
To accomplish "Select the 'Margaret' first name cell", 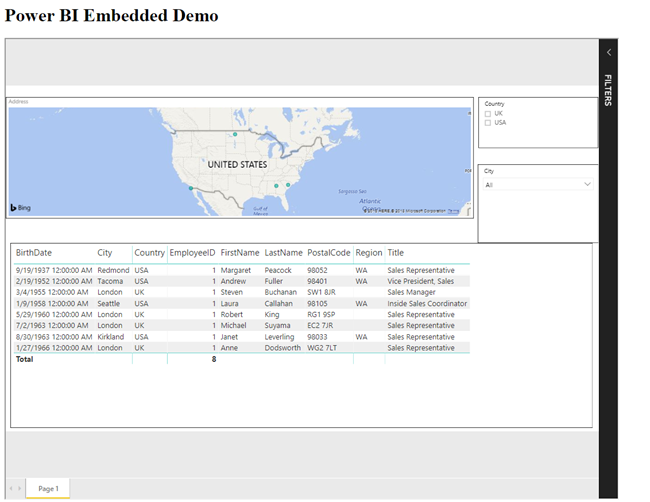I will tap(235, 270).
